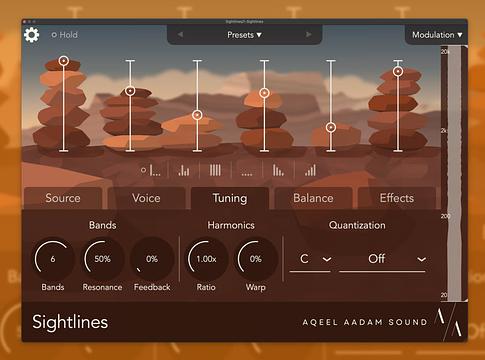Go to the previous preset arrow
485x360 pixels.
[180, 35]
